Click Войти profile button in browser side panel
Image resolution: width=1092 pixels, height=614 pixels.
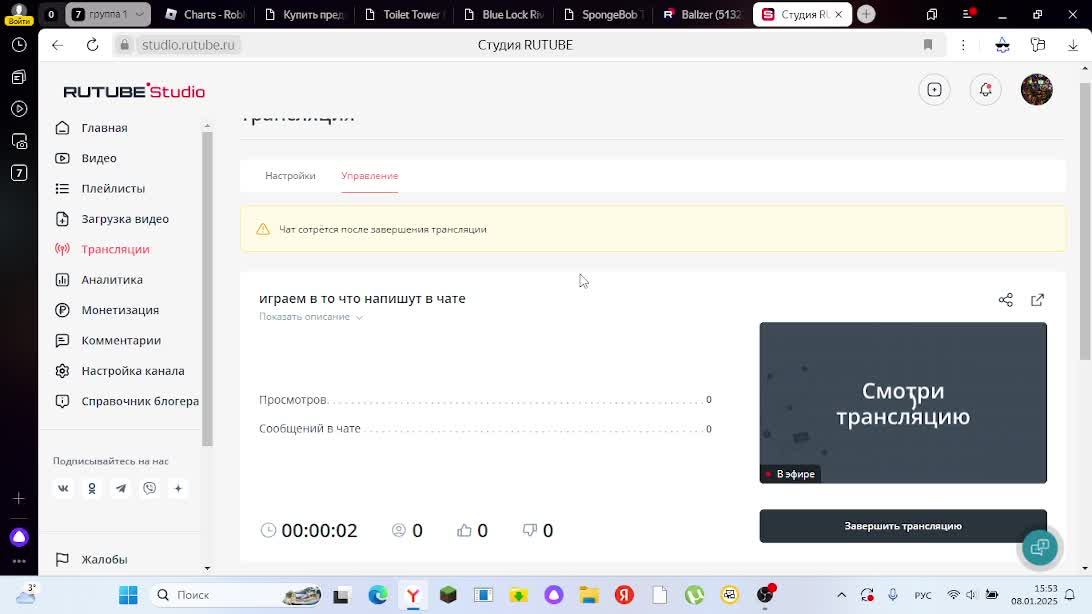click(19, 14)
